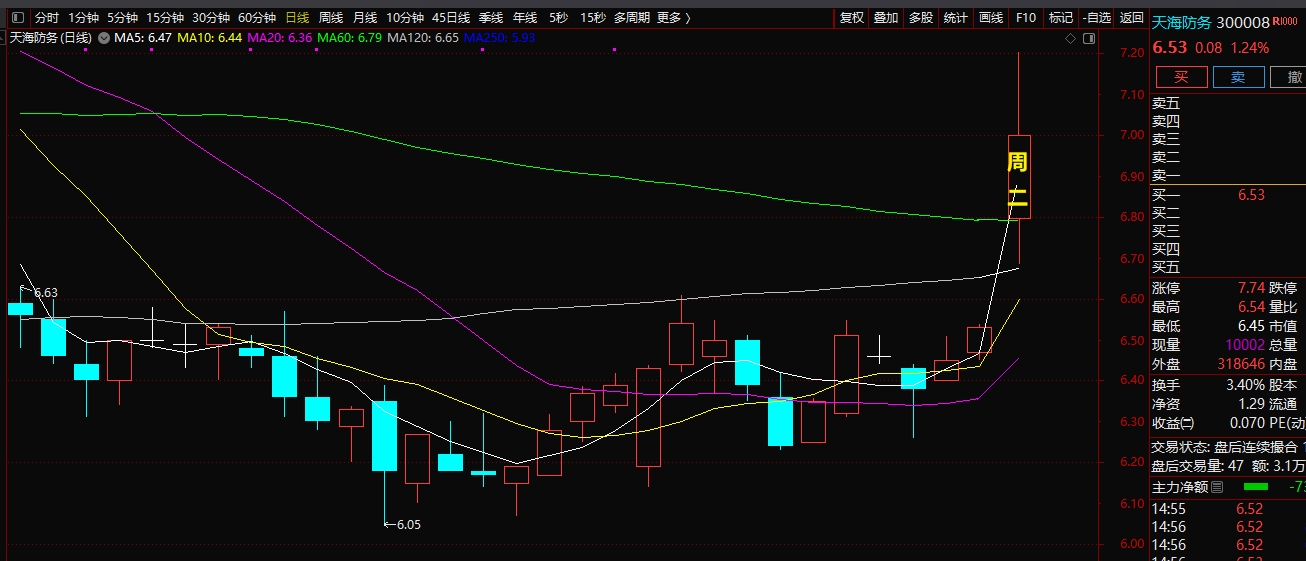This screenshot has height=561, width=1306.
Task: Activate the 画线 drawing tool
Action: (990, 18)
